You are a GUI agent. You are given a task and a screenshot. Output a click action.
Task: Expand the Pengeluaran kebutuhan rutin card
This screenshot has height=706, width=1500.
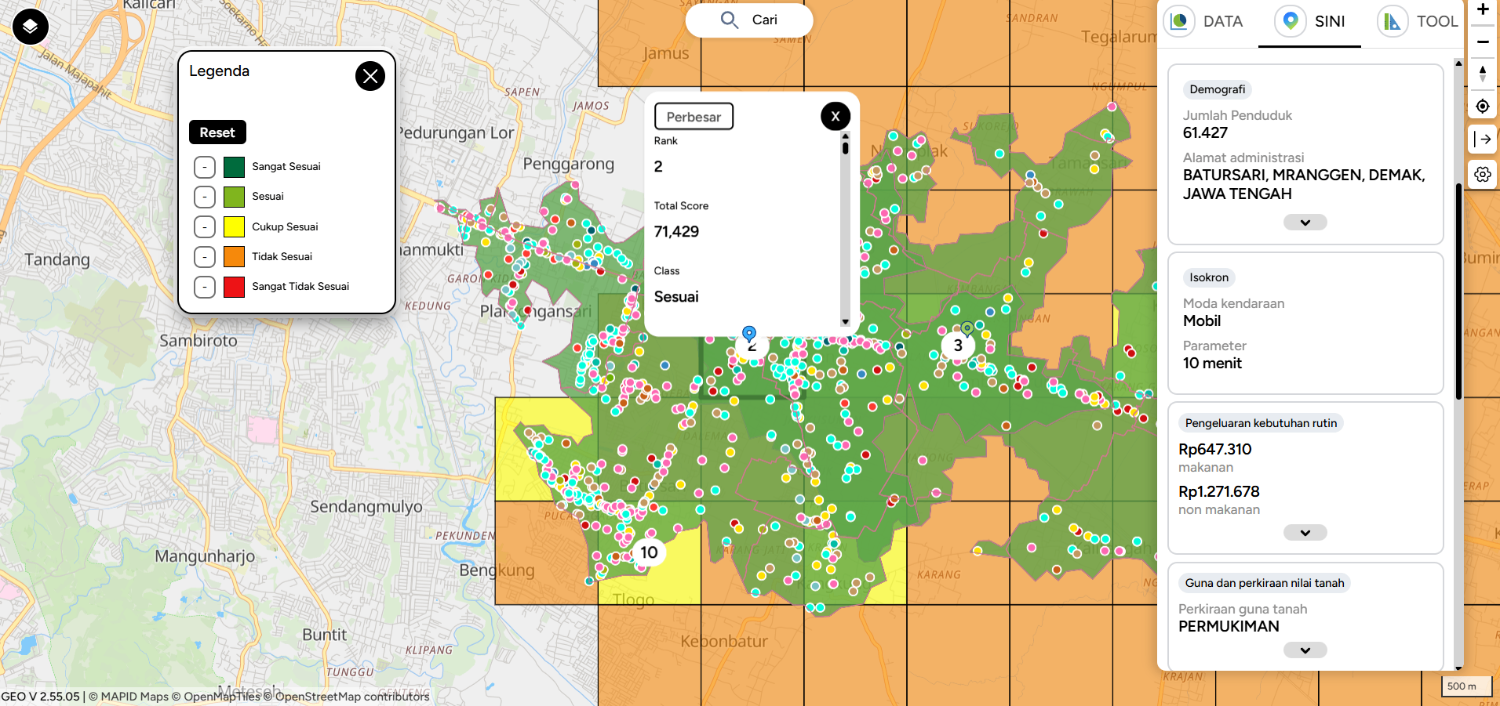(1304, 533)
